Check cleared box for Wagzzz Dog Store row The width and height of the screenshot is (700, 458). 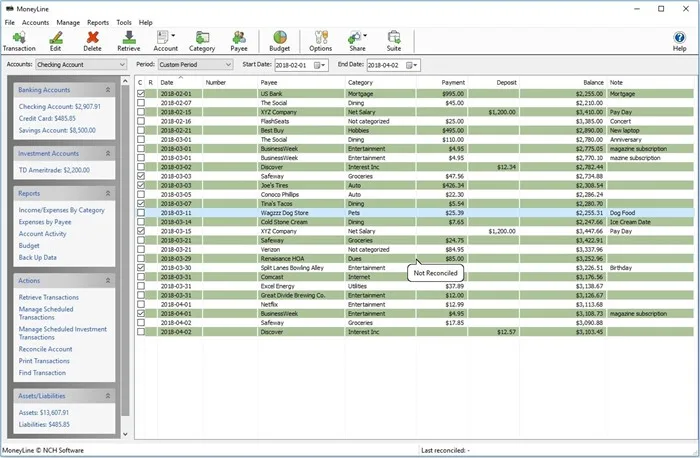pyautogui.click(x=141, y=212)
